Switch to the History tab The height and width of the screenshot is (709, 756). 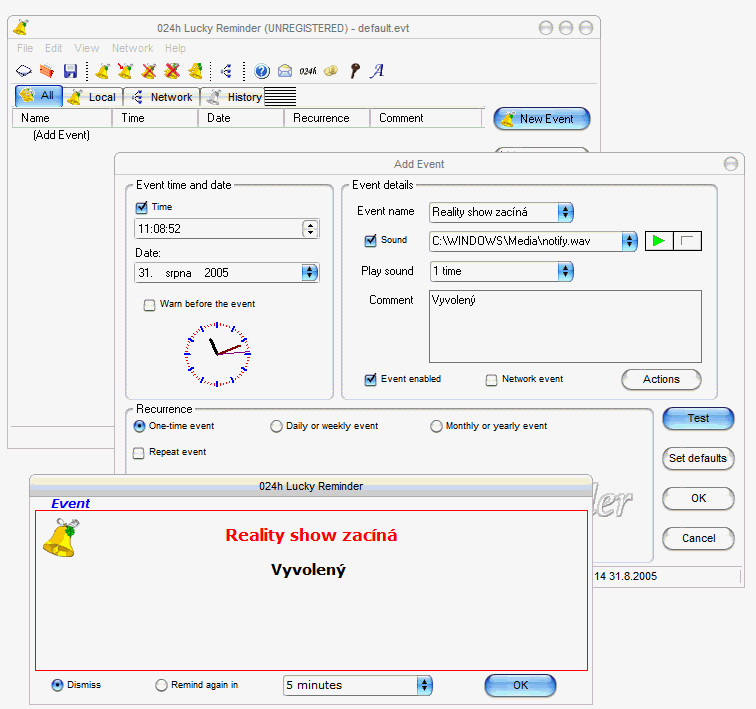tap(233, 97)
